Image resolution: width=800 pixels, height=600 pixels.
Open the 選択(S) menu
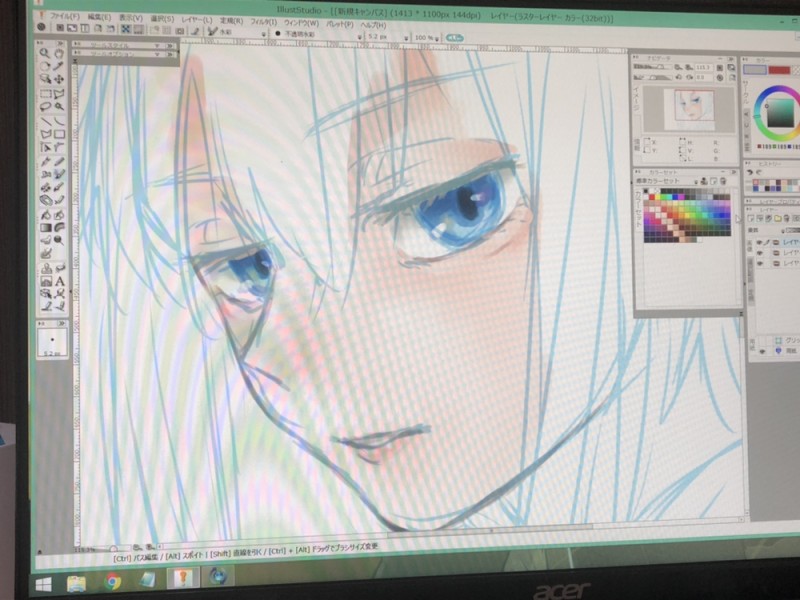(x=162, y=18)
